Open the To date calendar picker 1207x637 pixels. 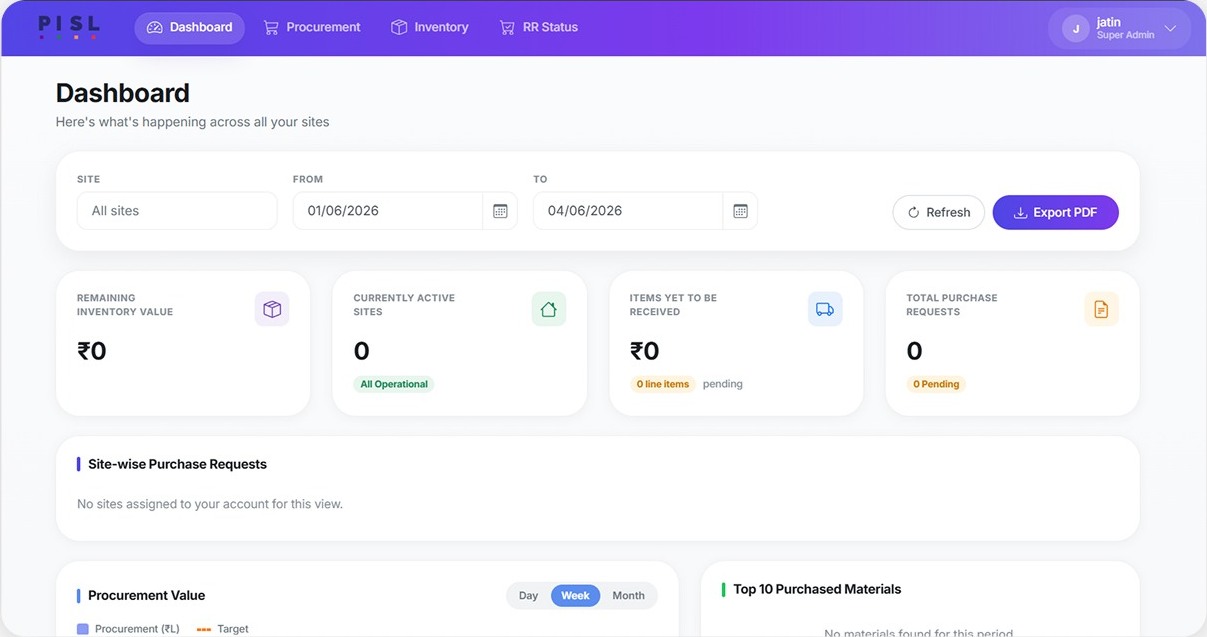[x=740, y=211]
